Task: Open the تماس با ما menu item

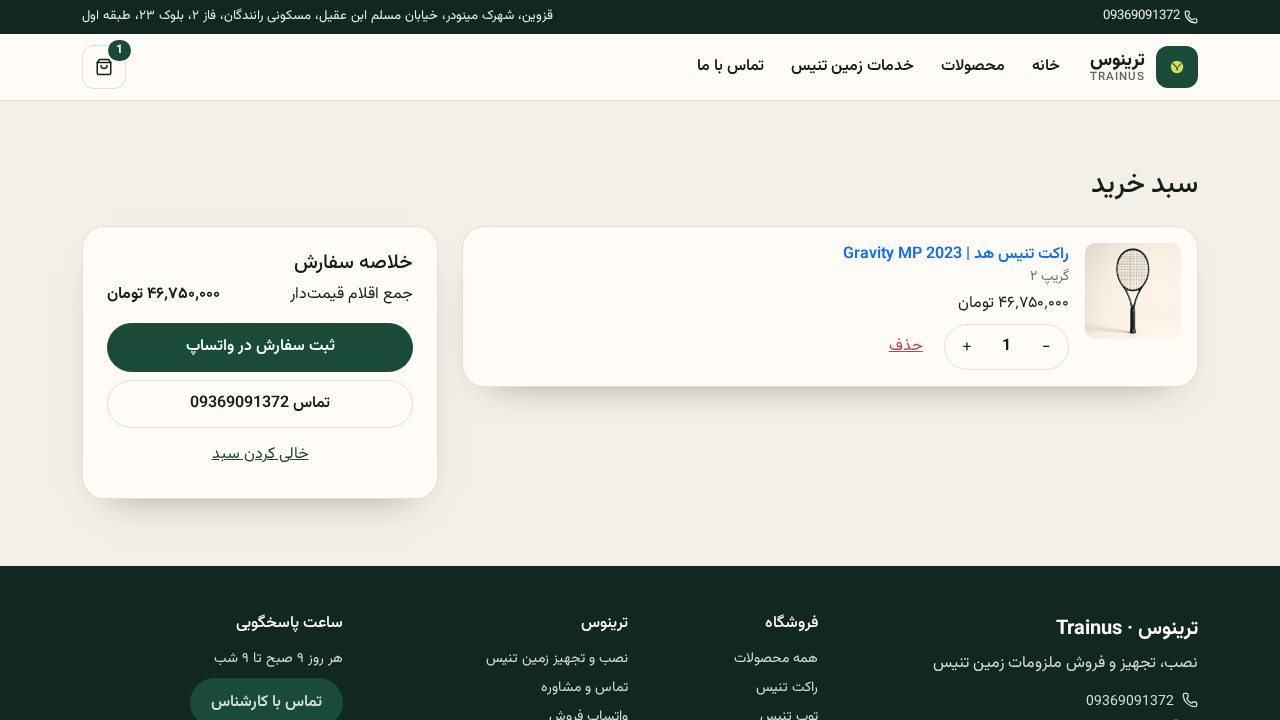Action: 731,65
